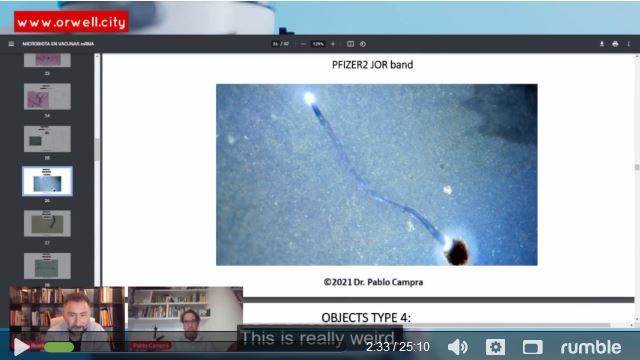Click the PFIZER2 JOR band heading
Image resolution: width=640 pixels, height=360 pixels.
(x=372, y=65)
